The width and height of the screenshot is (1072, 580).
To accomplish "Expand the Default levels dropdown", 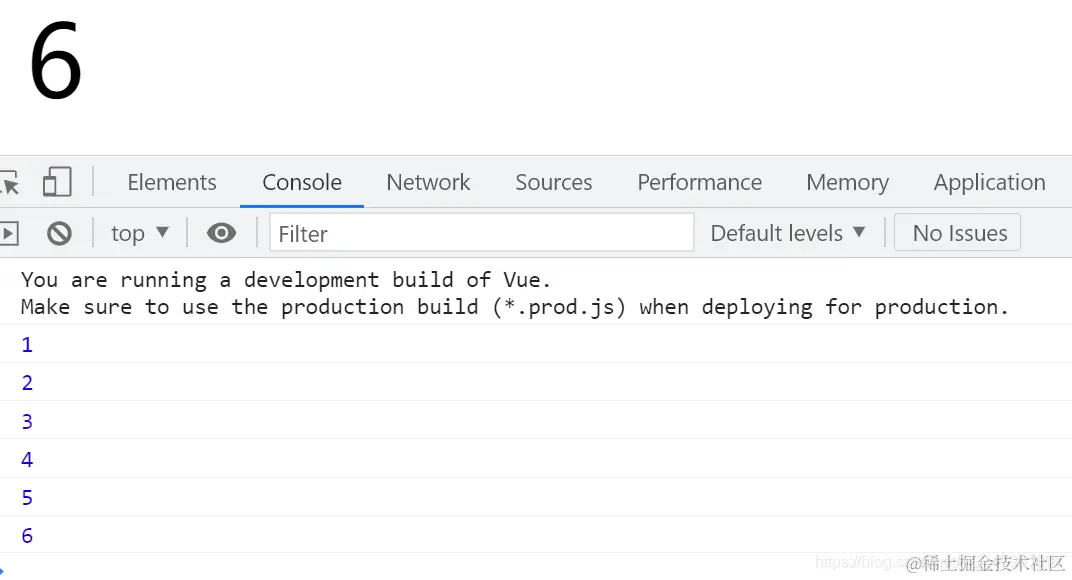I will click(787, 233).
